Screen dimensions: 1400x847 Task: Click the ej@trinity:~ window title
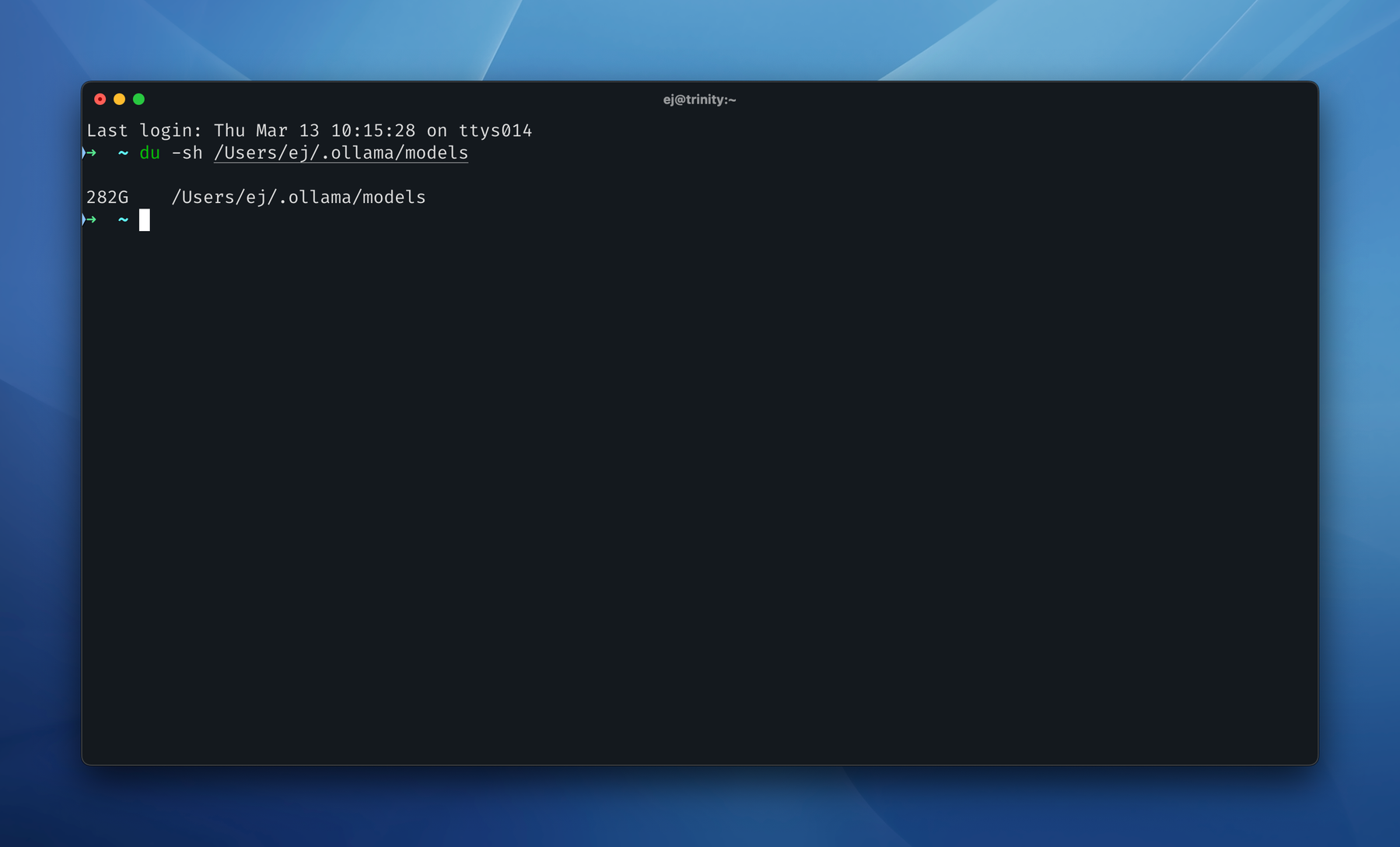click(x=699, y=100)
